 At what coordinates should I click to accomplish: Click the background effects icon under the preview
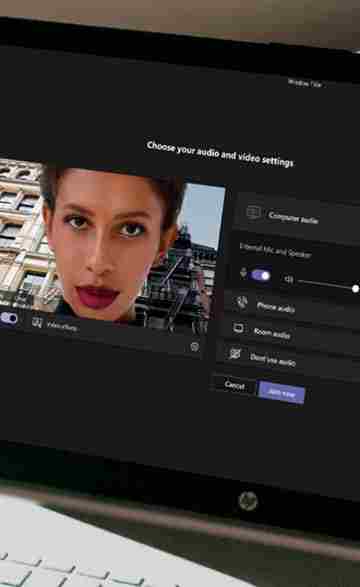pos(37,322)
